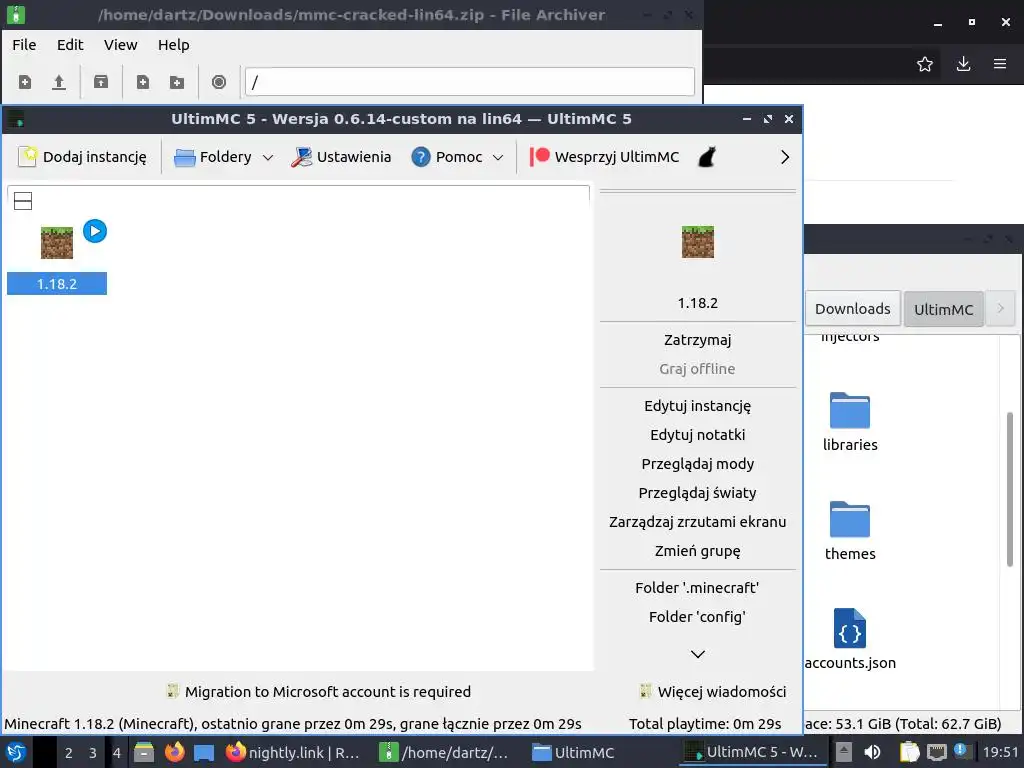
Task: Open Folder '.minecraft'
Action: (697, 588)
